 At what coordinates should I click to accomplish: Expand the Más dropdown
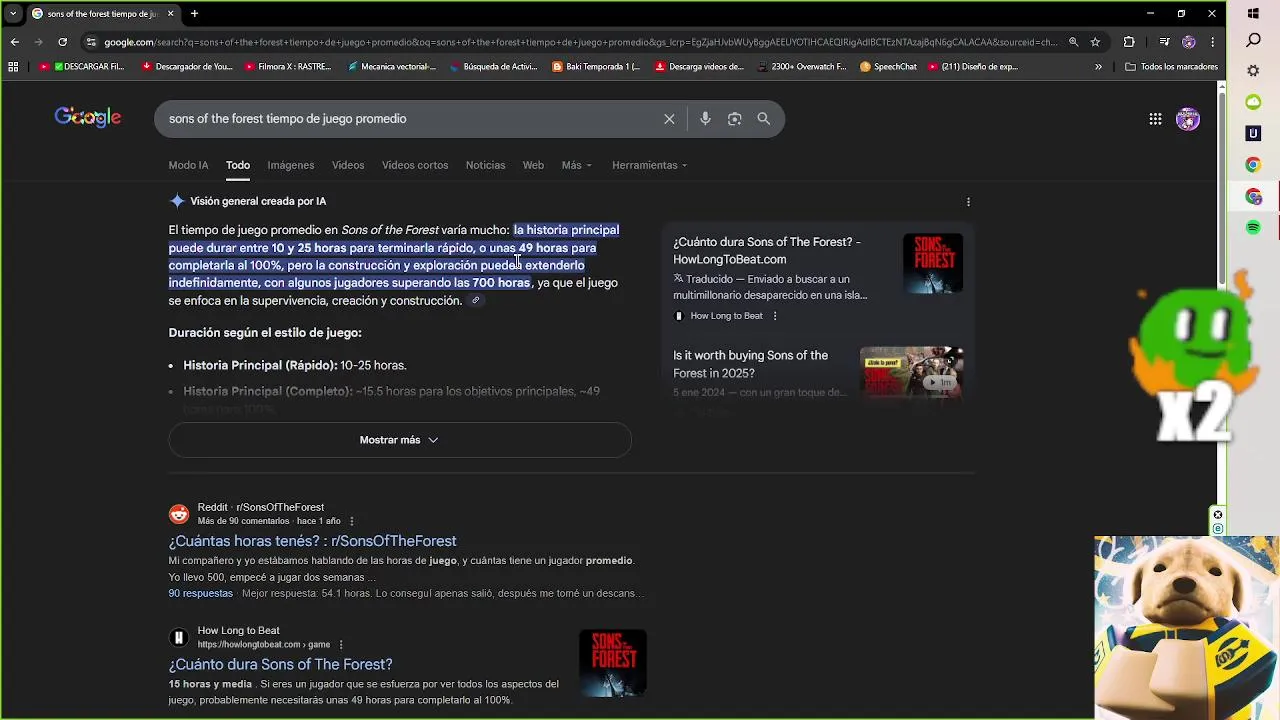click(577, 165)
